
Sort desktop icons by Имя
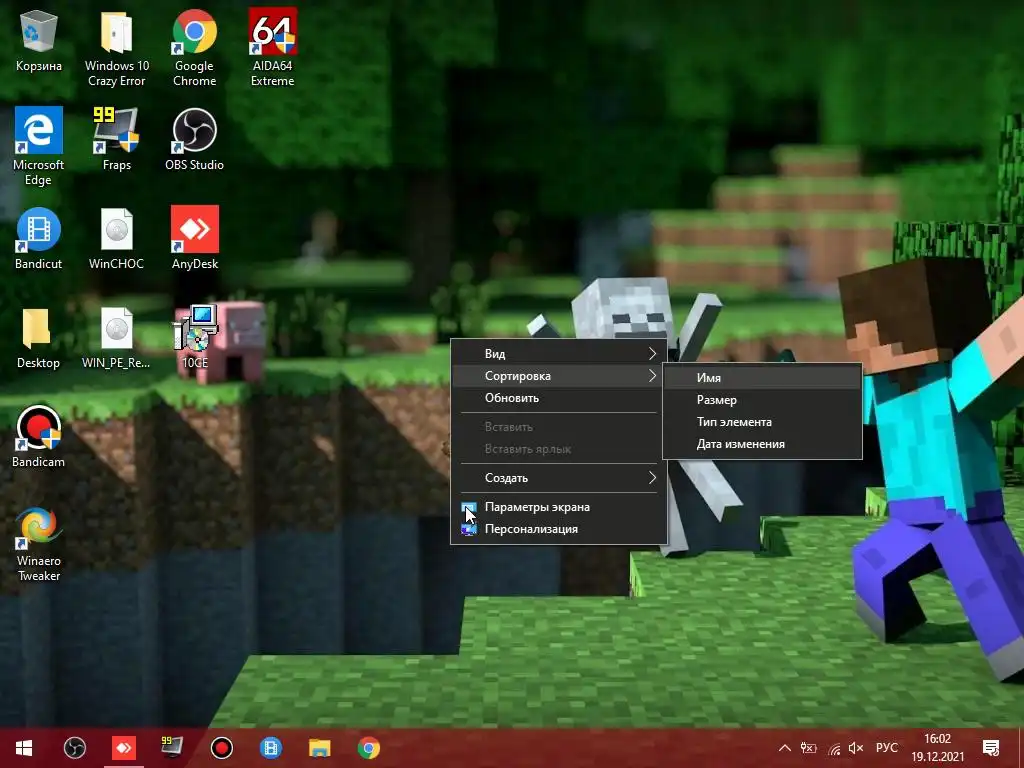click(x=762, y=377)
